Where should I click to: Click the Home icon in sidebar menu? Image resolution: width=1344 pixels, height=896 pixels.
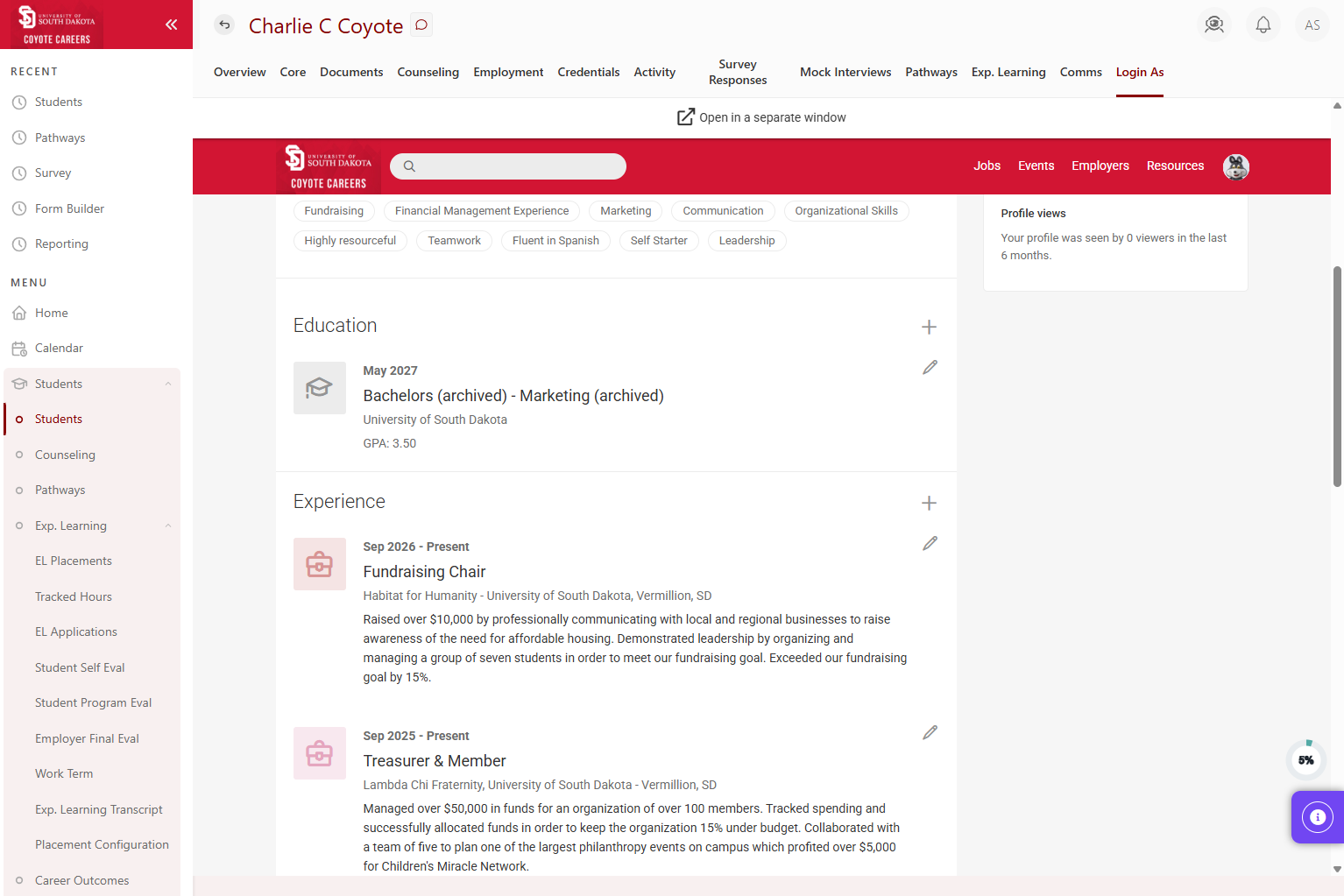(x=19, y=313)
